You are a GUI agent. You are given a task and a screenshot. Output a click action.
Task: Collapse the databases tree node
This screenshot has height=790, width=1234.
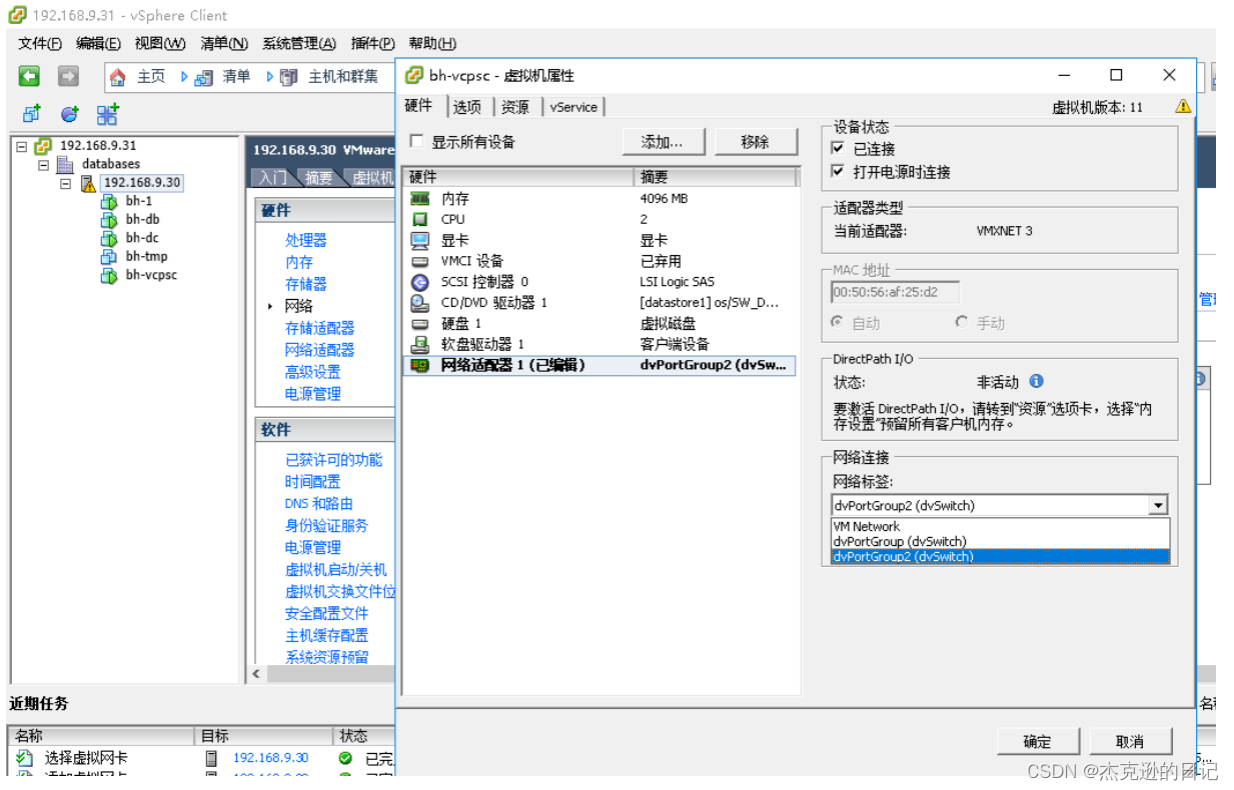[x=44, y=164]
